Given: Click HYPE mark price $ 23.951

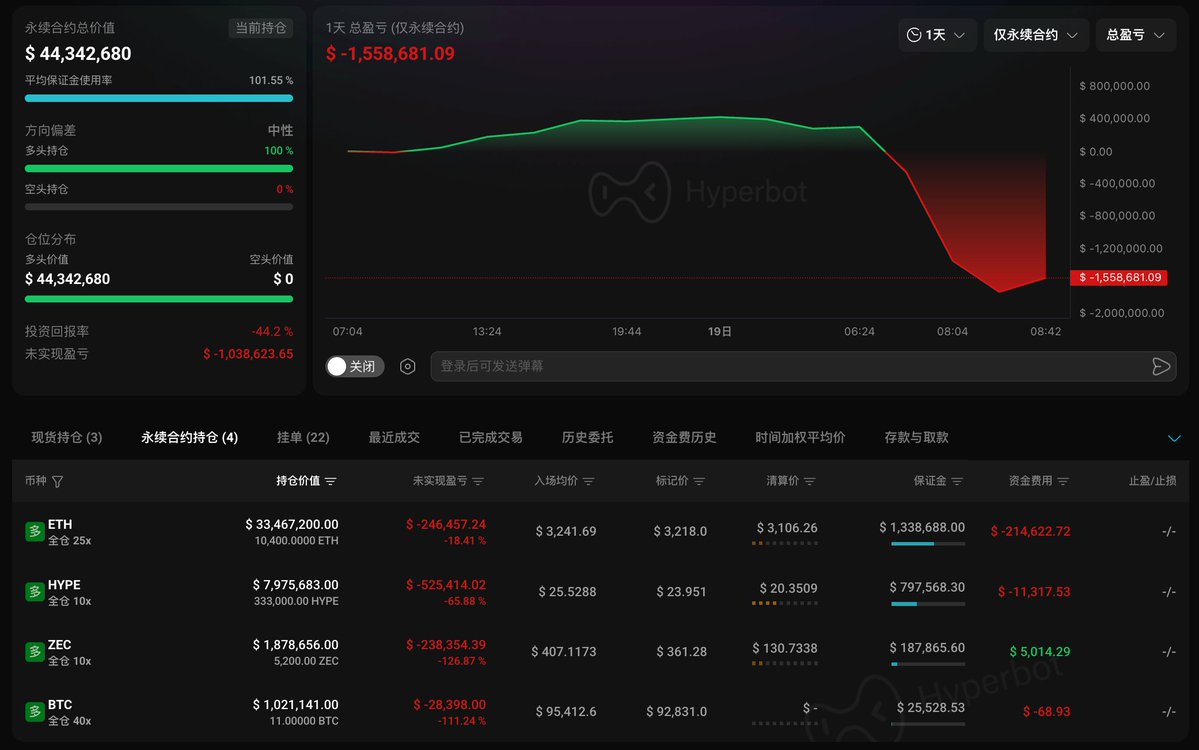Looking at the screenshot, I should click(681, 592).
